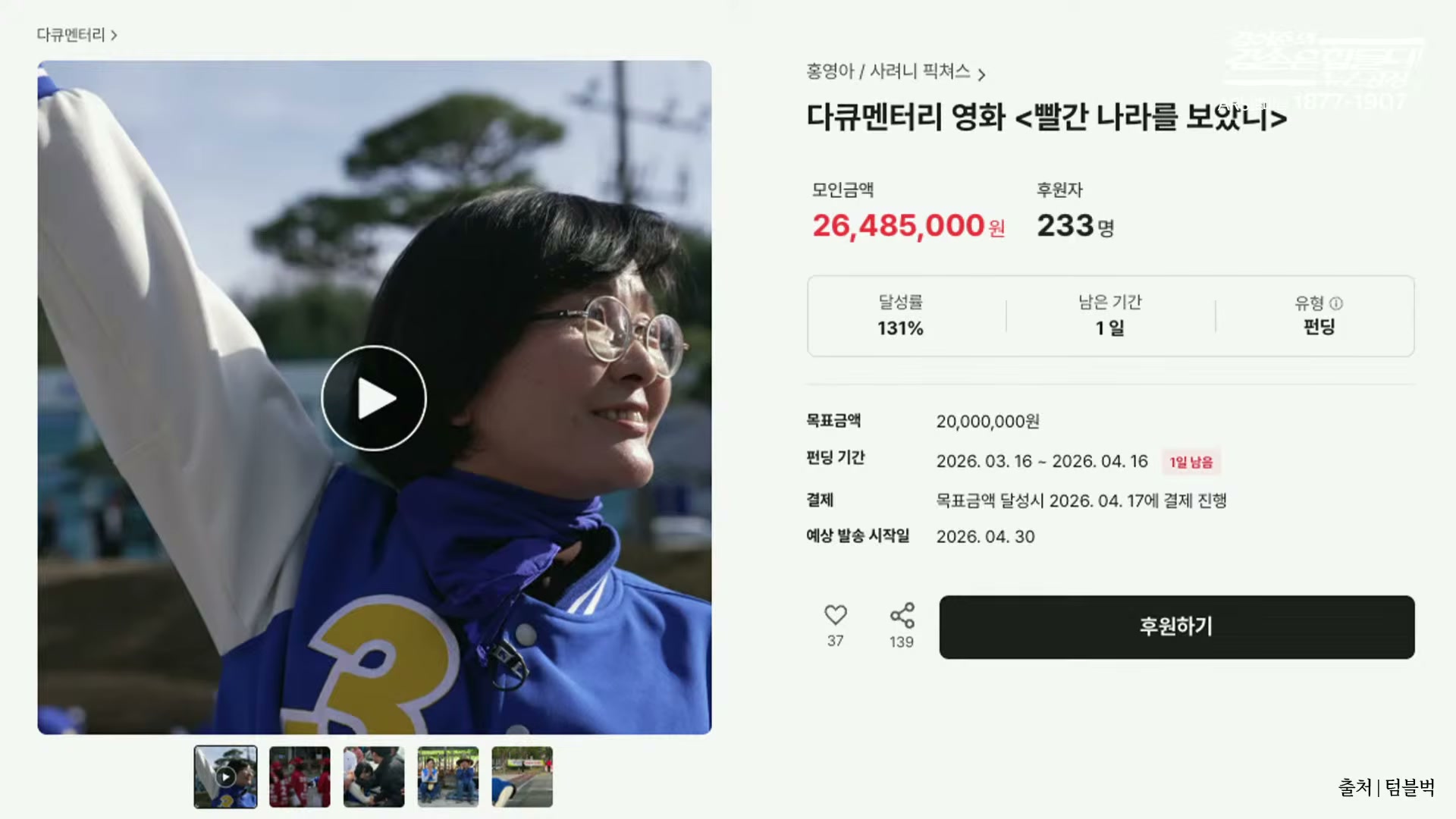
Task: Select the second thumbnail with red jackets
Action: pyautogui.click(x=300, y=777)
